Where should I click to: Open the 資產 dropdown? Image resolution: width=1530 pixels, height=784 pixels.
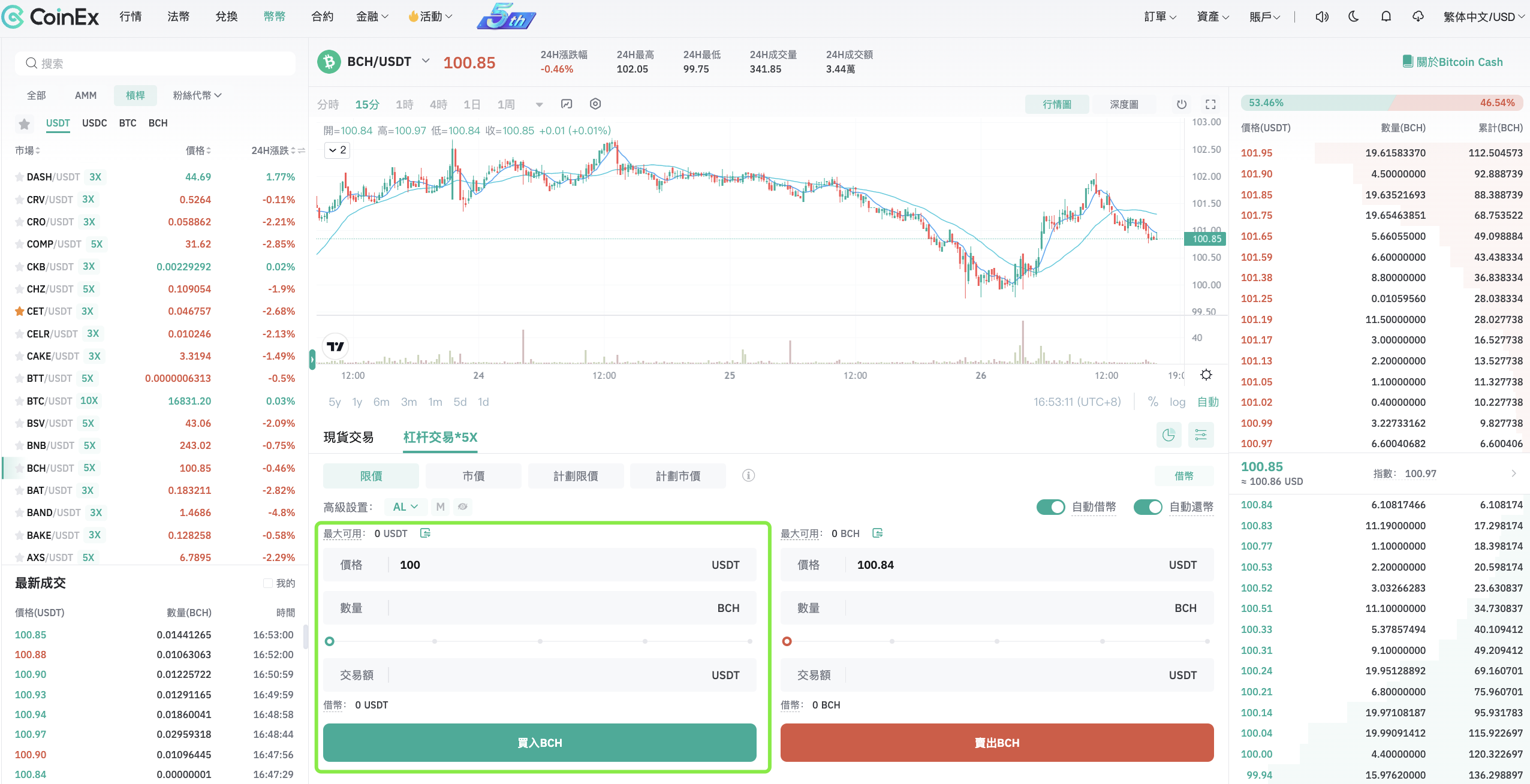click(1213, 17)
